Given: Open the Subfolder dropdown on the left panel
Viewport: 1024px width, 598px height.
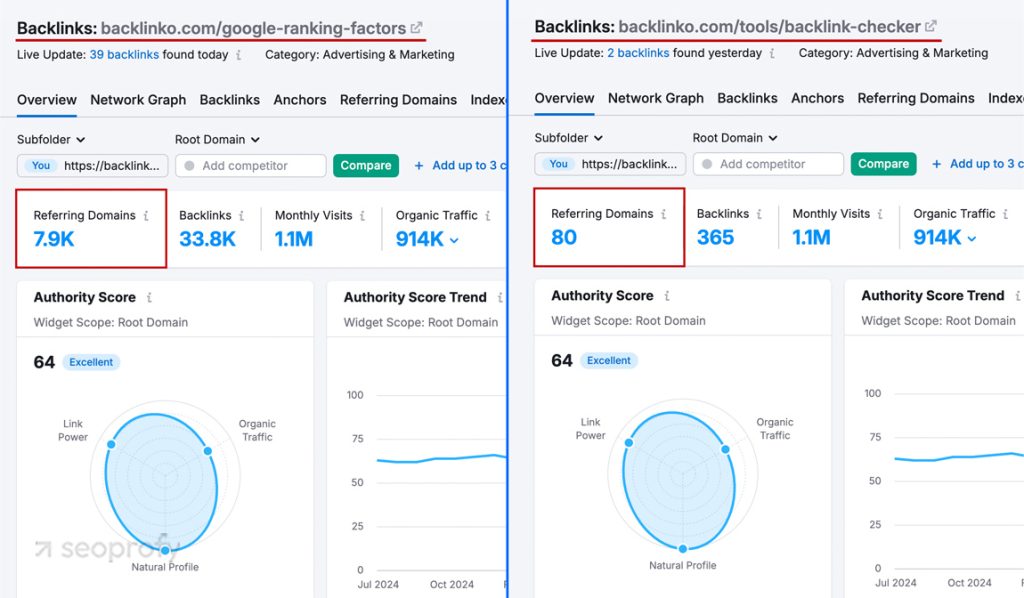Looking at the screenshot, I should [x=50, y=140].
